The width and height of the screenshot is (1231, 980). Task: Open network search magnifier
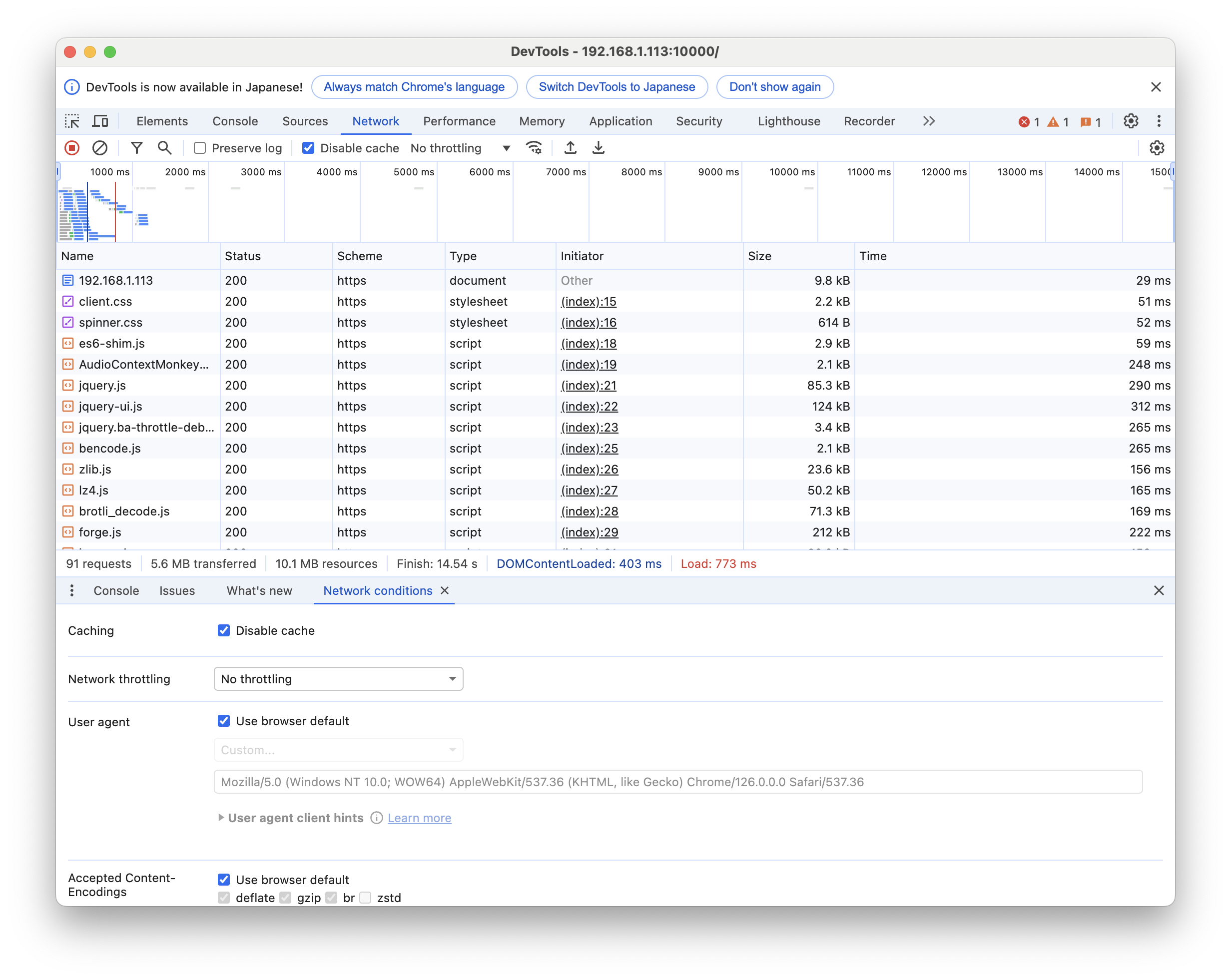coord(164,148)
